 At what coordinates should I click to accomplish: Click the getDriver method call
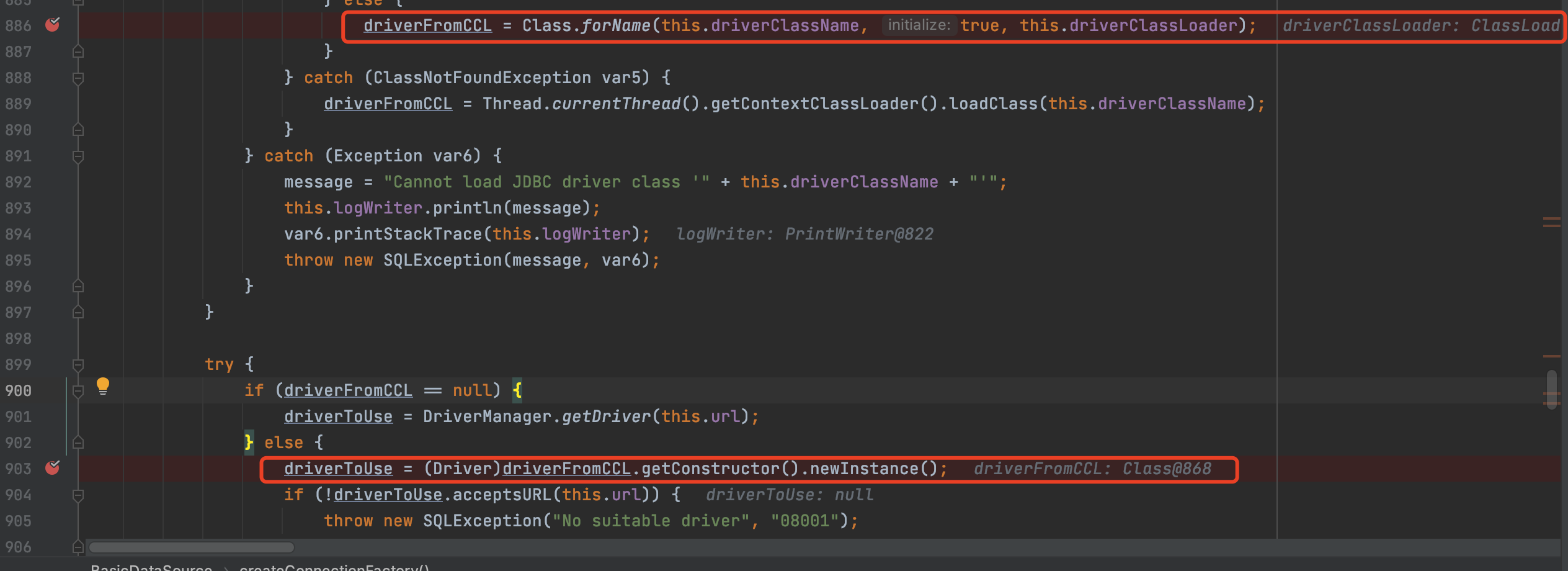[x=606, y=416]
